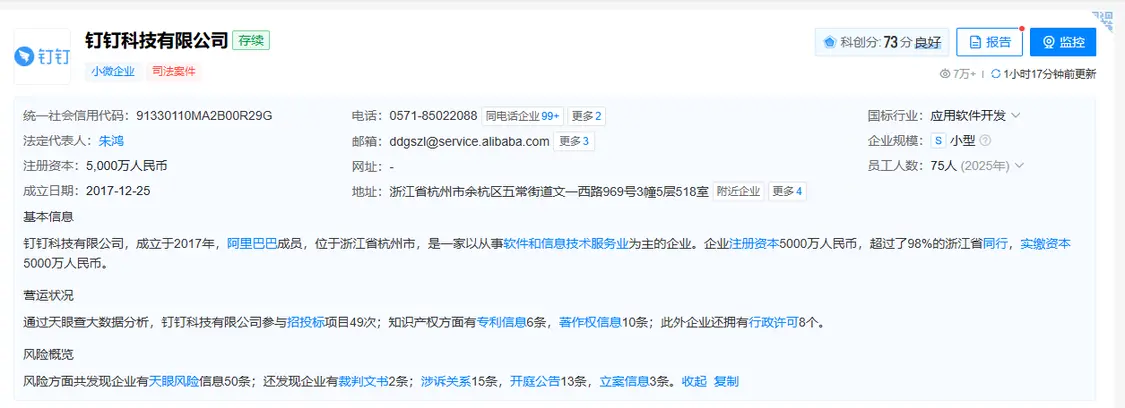
Task: Click email ddgszl@service.alibaba.com
Action: [x=469, y=141]
